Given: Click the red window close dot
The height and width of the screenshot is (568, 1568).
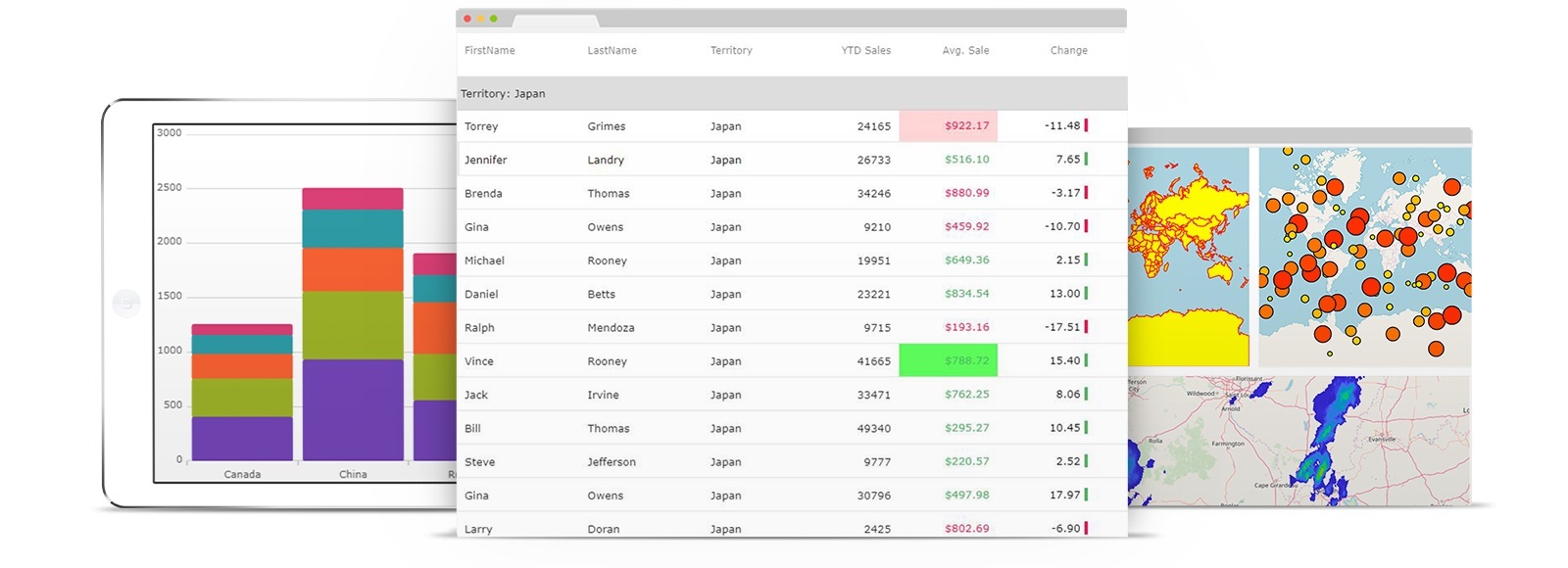Looking at the screenshot, I should (x=467, y=19).
